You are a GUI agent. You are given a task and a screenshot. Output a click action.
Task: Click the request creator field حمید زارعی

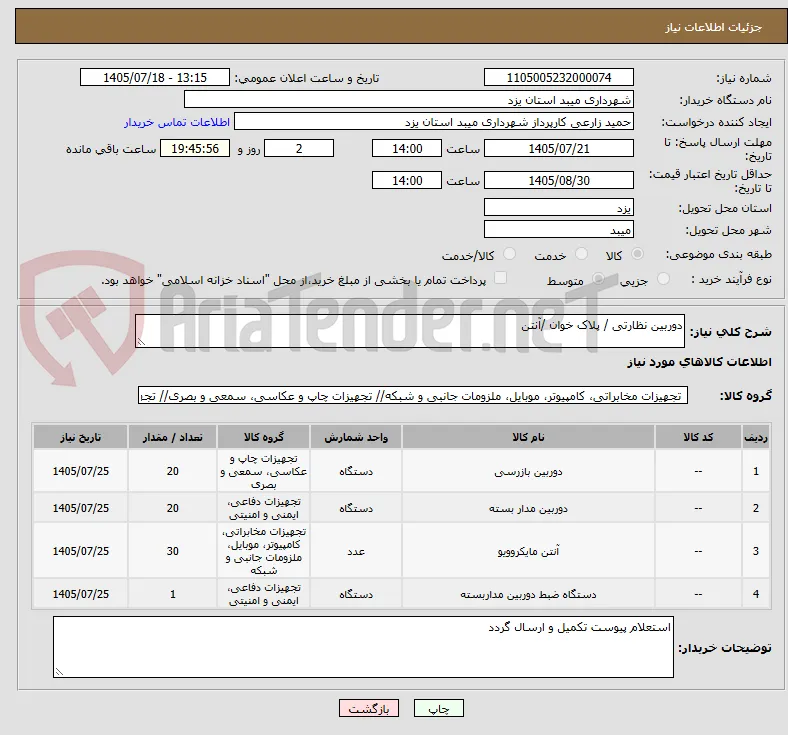[x=434, y=122]
